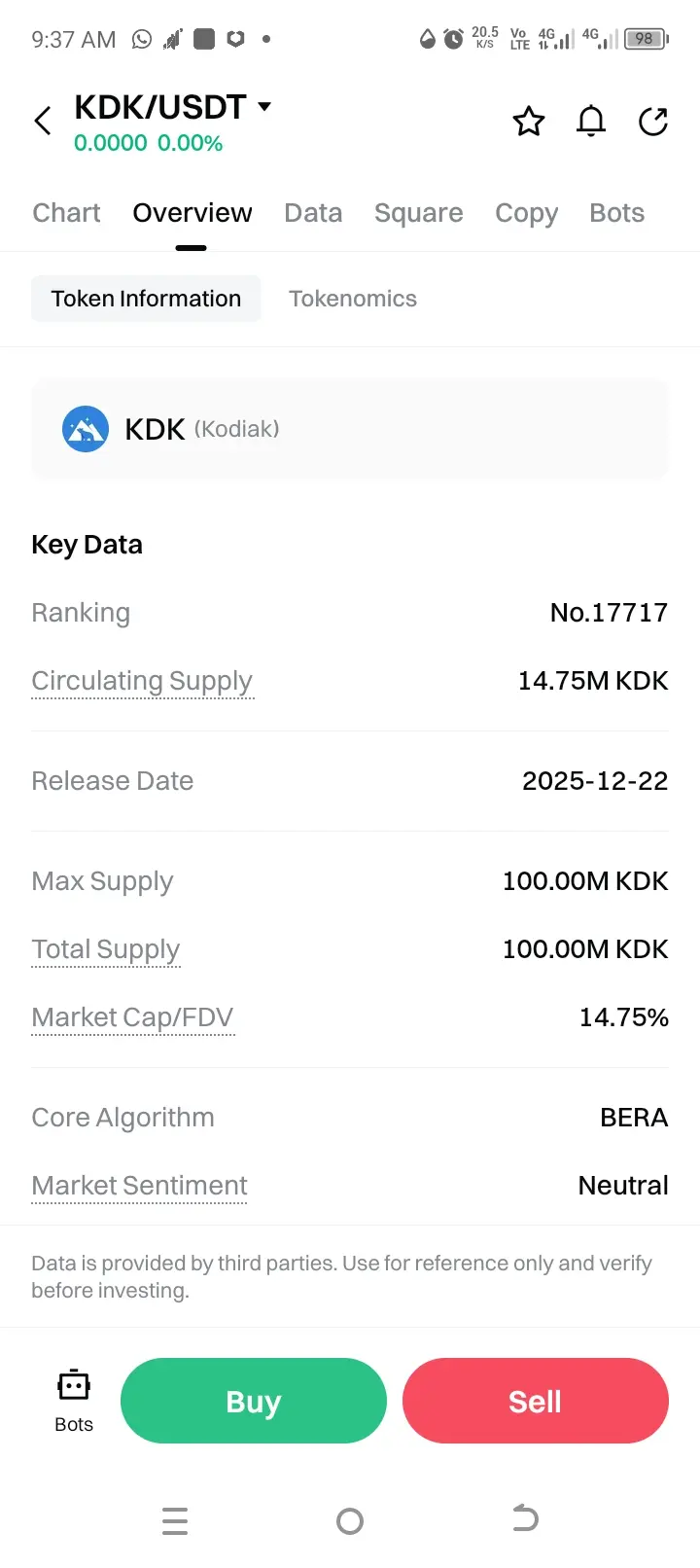The width and height of the screenshot is (700, 1568).
Task: Tap the share icon
Action: (x=653, y=122)
